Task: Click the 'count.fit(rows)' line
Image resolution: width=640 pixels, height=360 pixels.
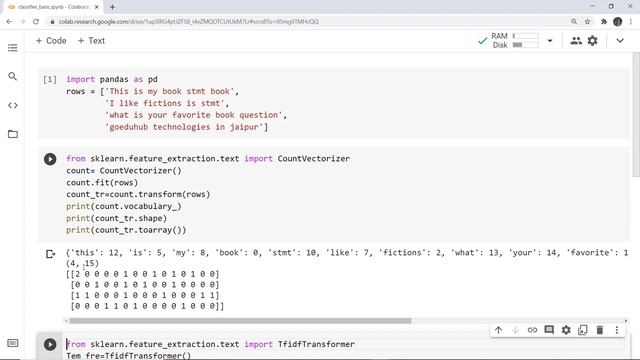Action: pos(102,182)
